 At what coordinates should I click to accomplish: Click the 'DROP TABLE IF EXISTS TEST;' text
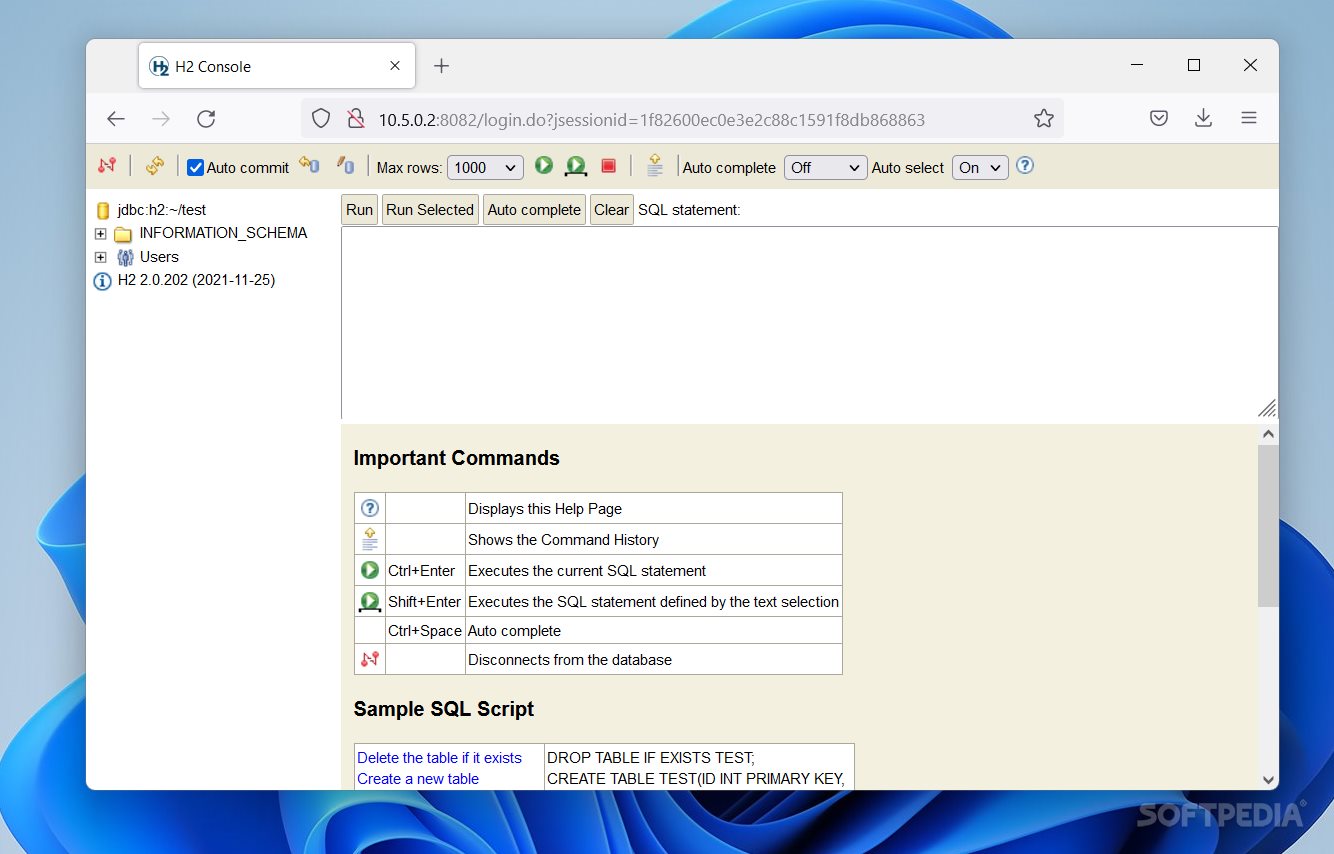(651, 758)
